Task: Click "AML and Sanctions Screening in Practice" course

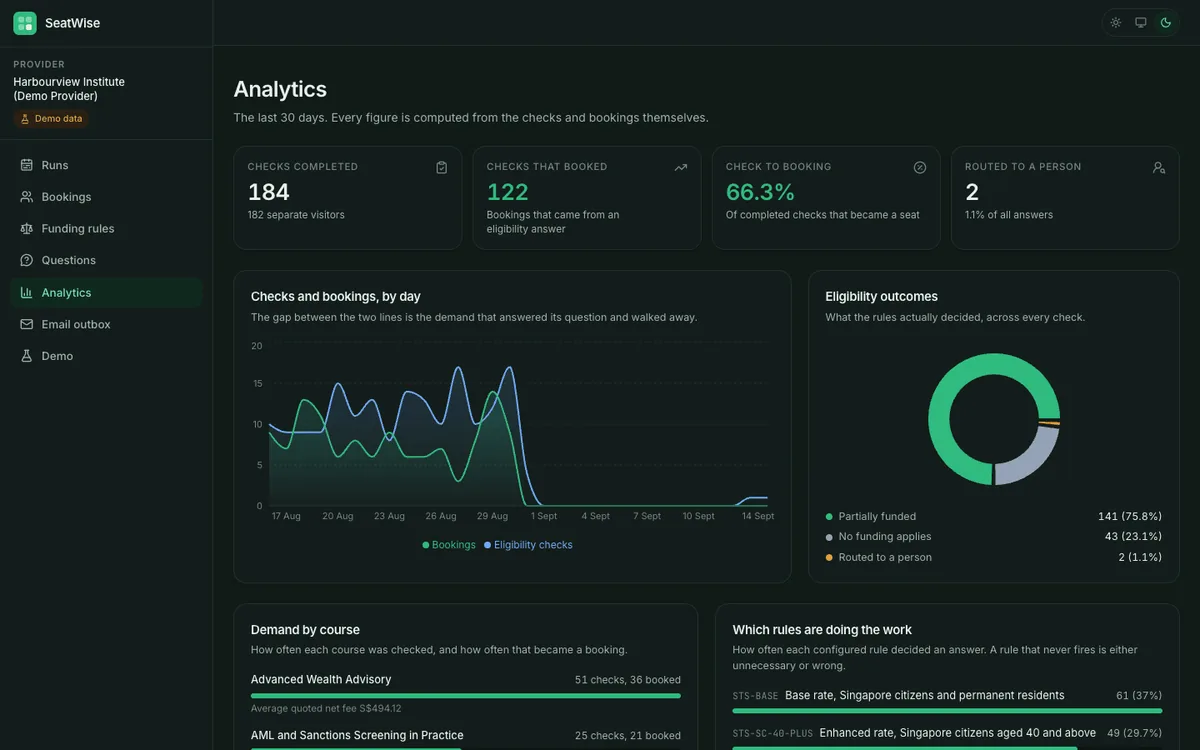Action: click(357, 735)
